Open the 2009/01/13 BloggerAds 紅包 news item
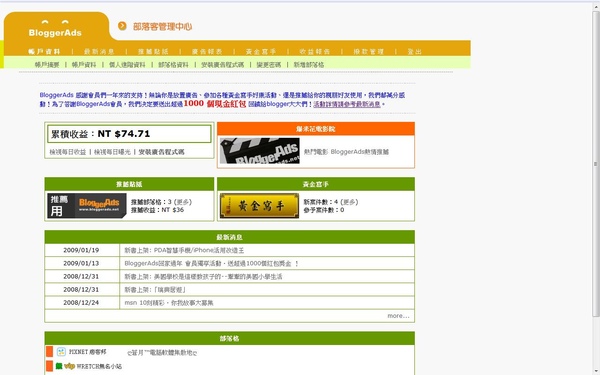 click(x=211, y=263)
